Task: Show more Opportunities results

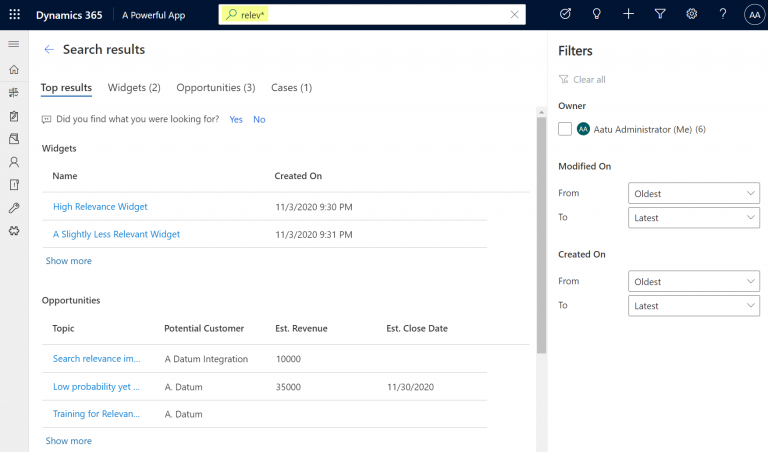Action: coord(69,441)
